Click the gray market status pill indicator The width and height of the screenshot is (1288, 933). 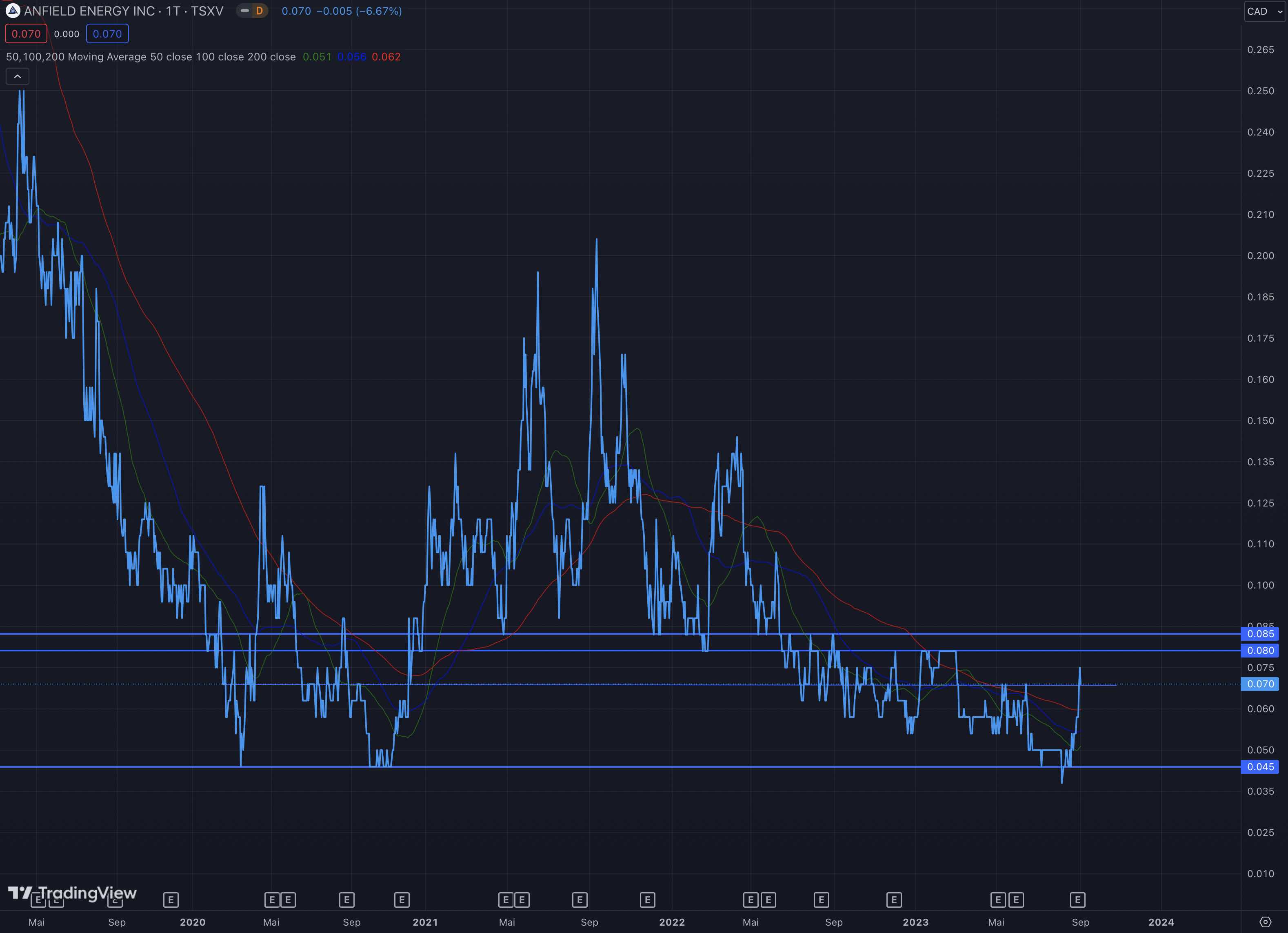click(245, 11)
